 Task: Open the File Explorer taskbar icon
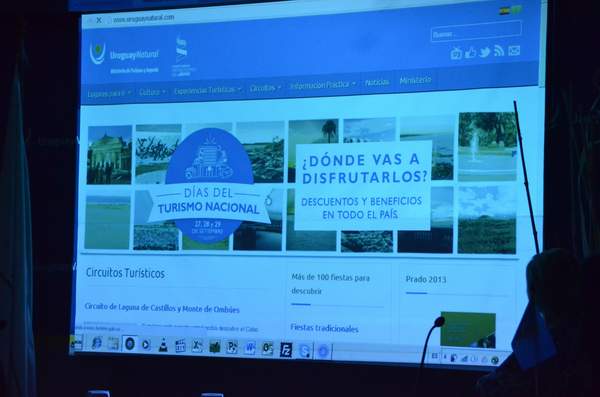pos(113,343)
